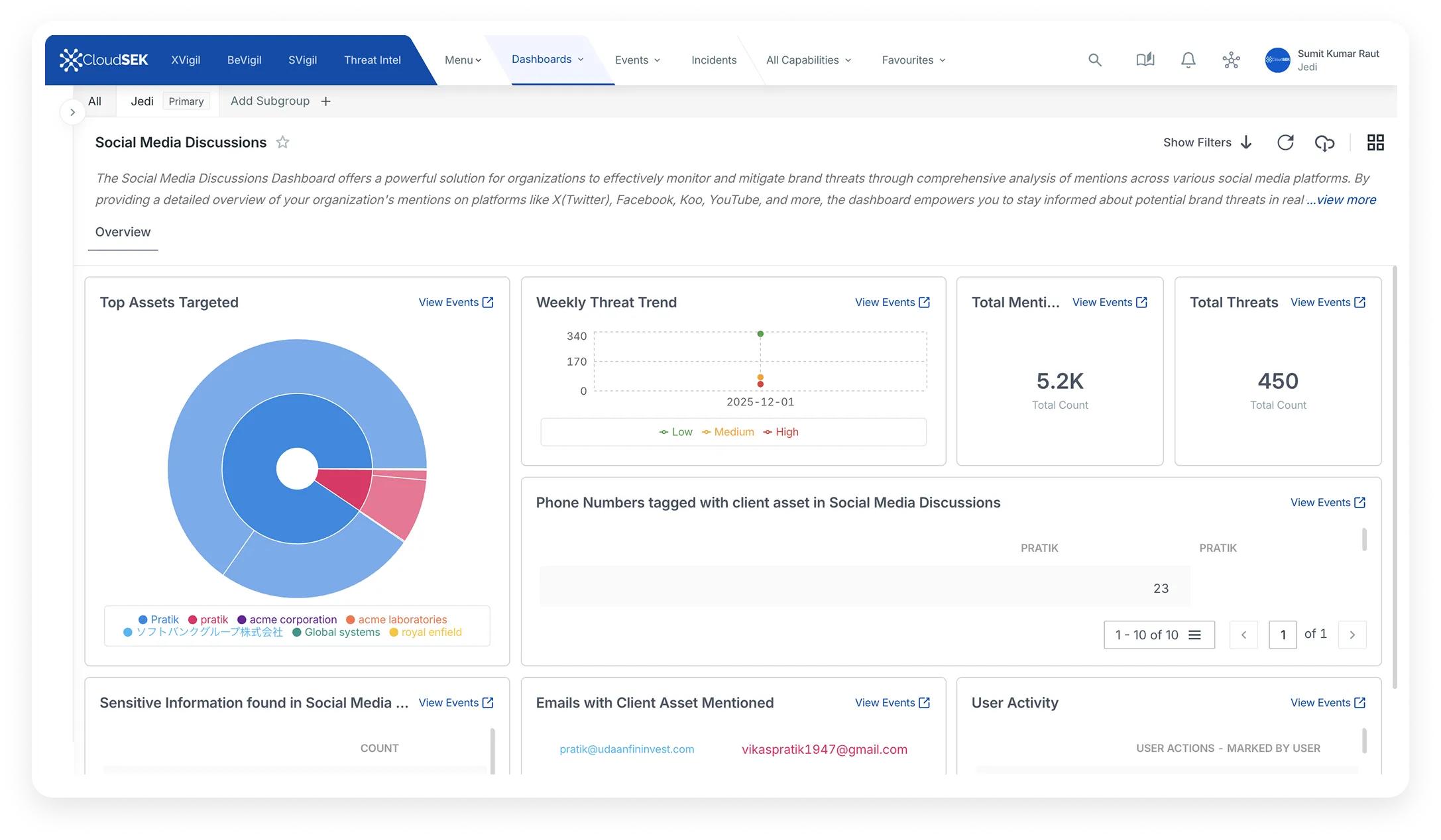This screenshot has width=1441, height=840.
Task: Toggle the High severity legend in Weekly Threat Trend
Action: tap(781, 432)
